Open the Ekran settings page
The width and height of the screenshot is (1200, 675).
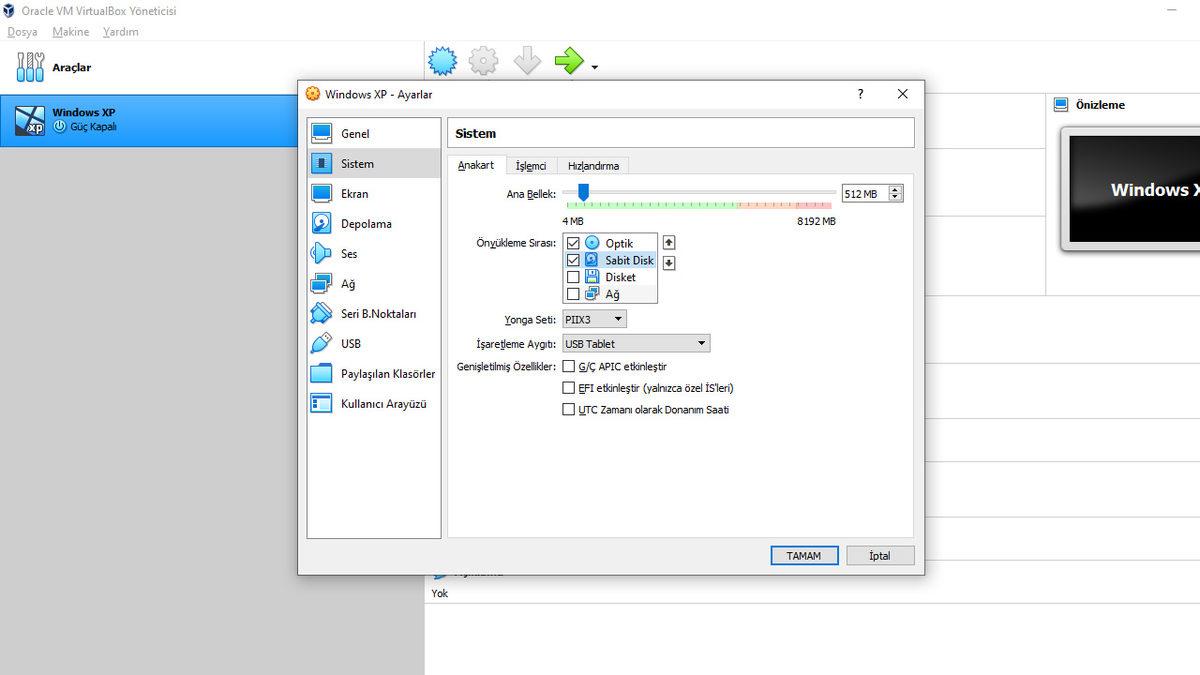(x=324, y=193)
